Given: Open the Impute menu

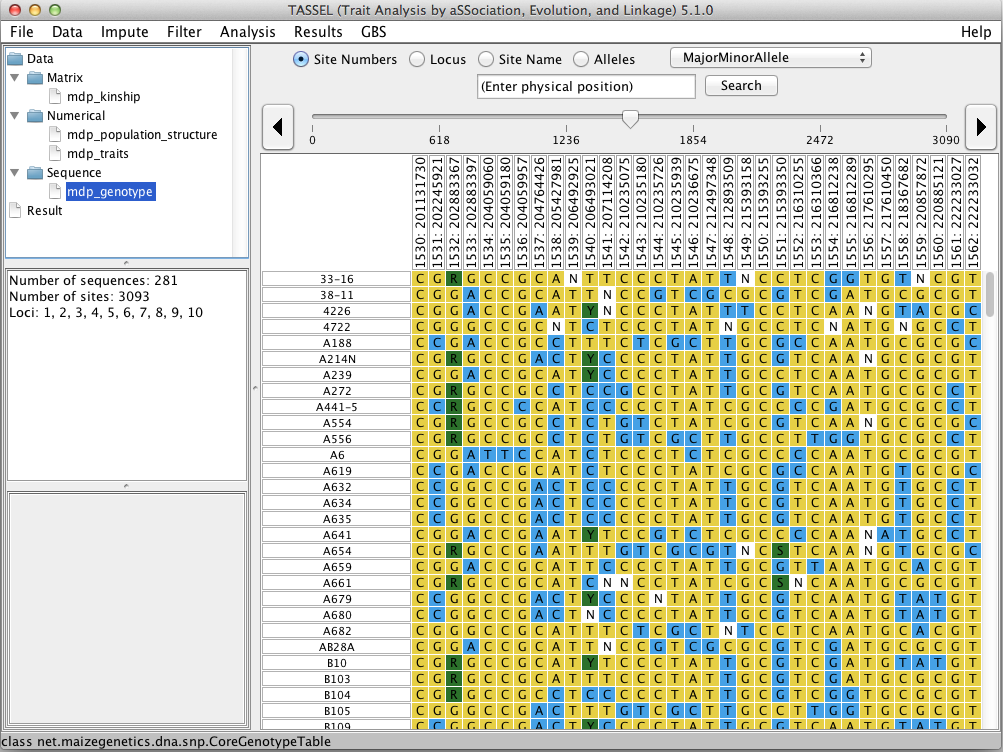Looking at the screenshot, I should coord(124,31).
